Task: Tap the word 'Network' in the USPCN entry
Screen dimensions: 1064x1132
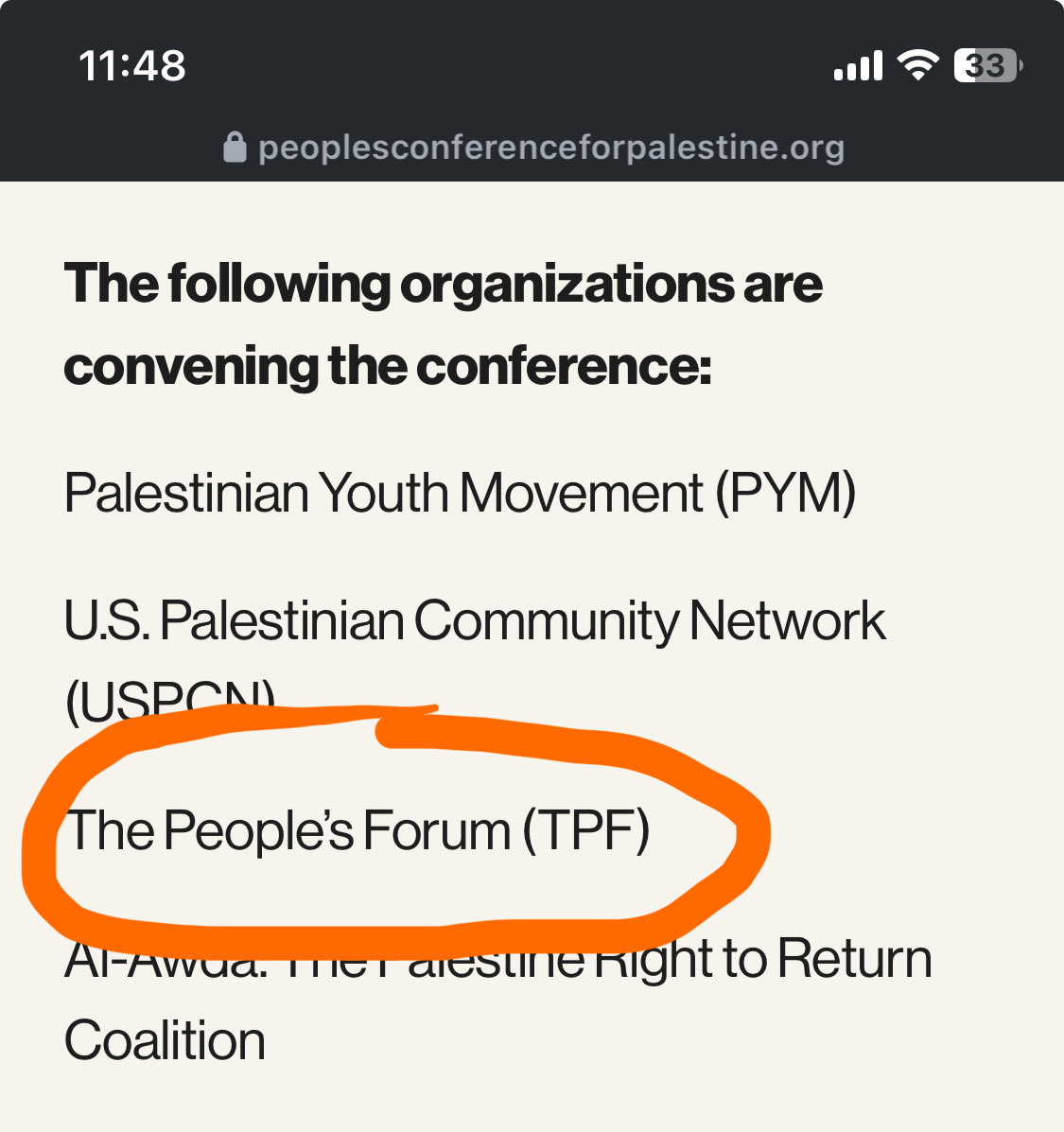Action: 788,620
